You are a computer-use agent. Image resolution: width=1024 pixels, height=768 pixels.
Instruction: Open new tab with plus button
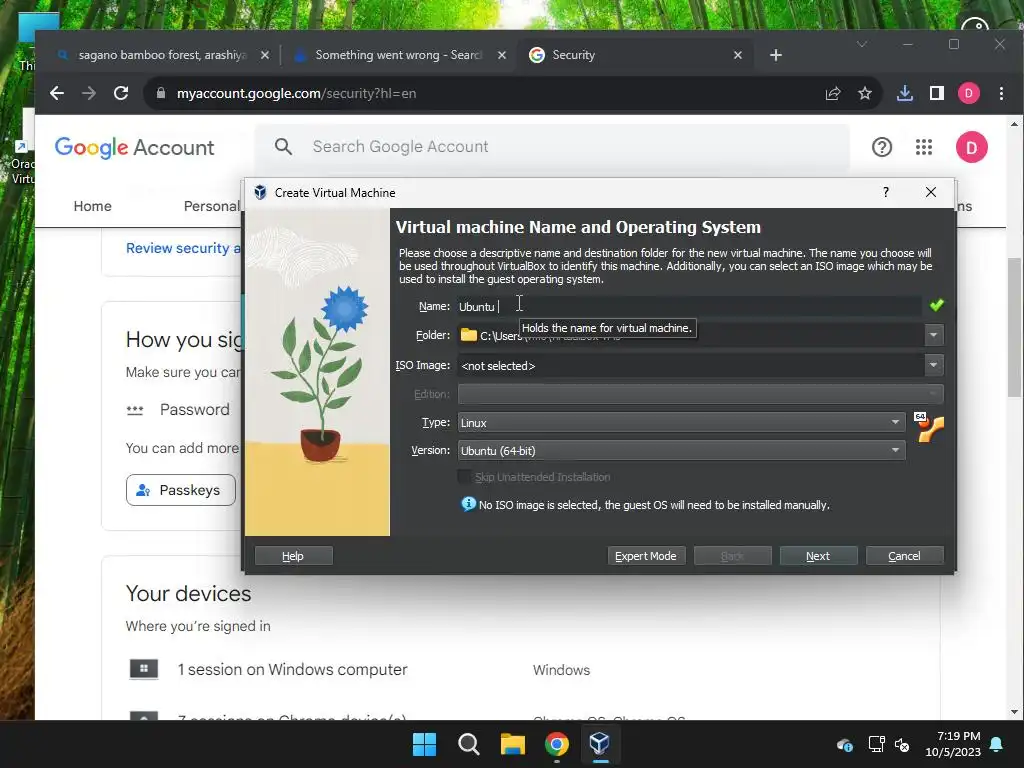pyautogui.click(x=776, y=55)
